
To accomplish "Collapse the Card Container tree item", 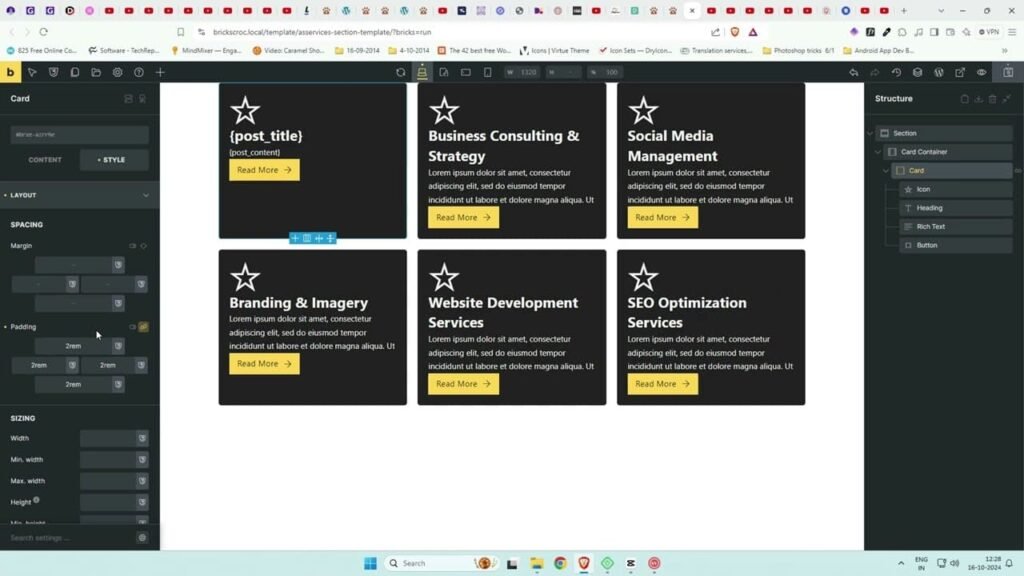I will 878,152.
